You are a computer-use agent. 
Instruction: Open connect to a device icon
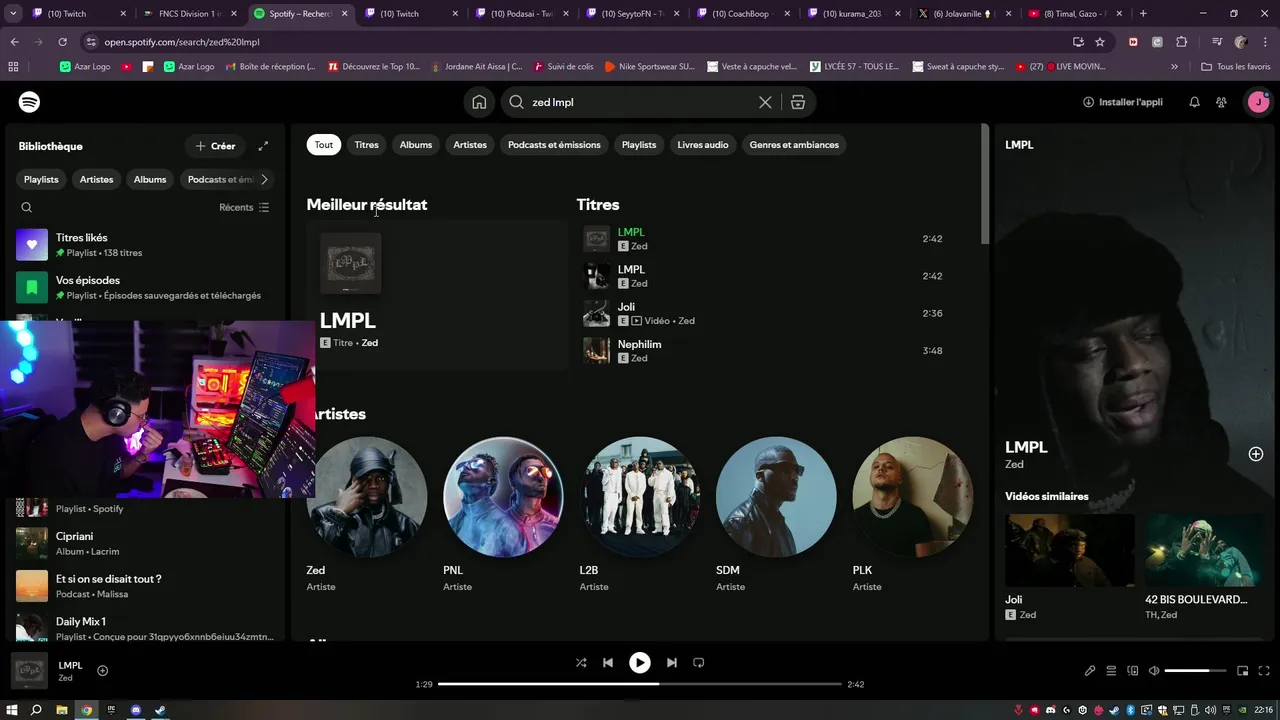(1133, 671)
